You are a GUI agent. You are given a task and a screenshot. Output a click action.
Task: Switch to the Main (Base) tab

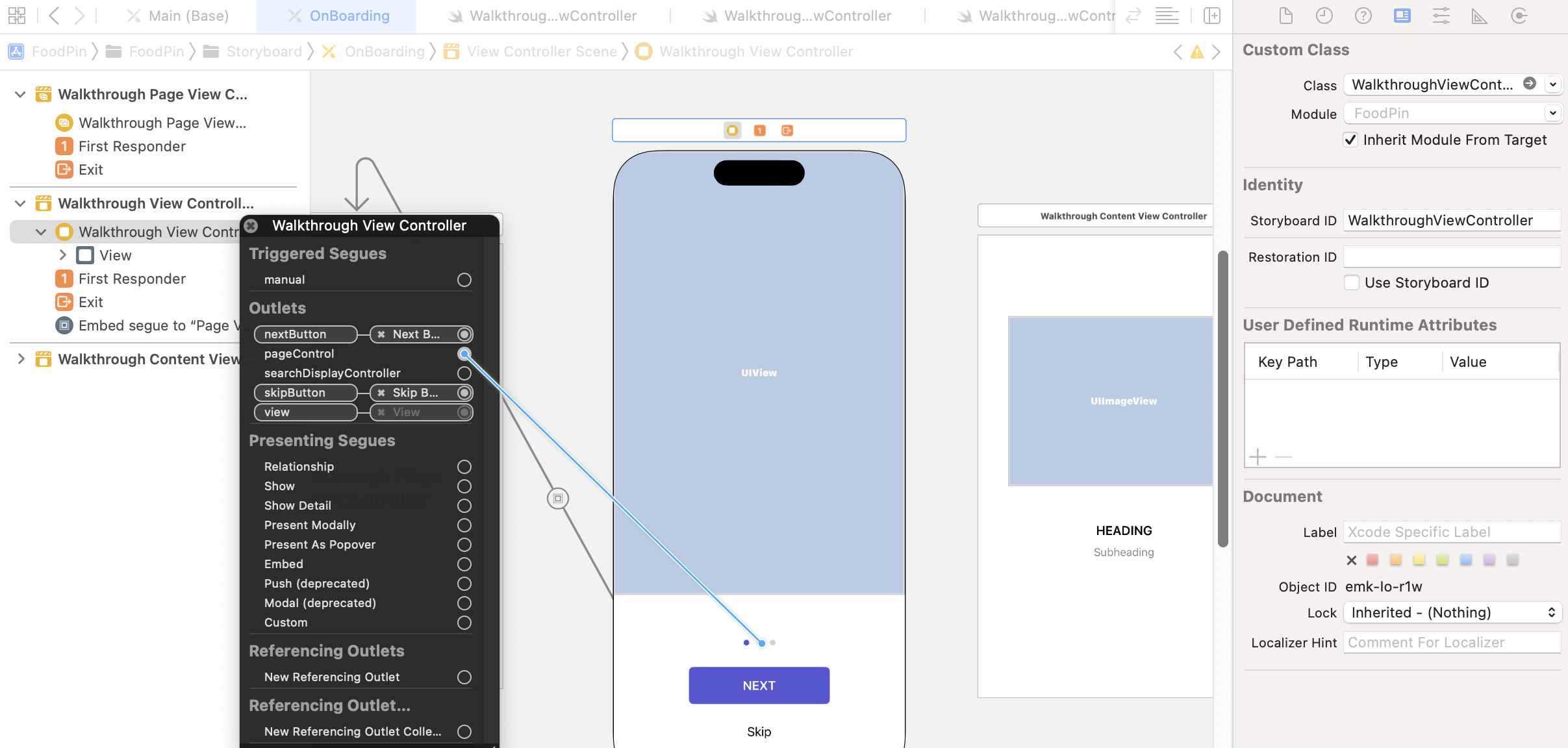pos(187,16)
